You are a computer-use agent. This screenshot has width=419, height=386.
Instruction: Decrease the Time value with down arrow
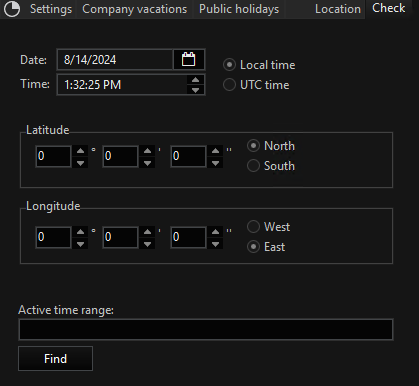(195, 90)
